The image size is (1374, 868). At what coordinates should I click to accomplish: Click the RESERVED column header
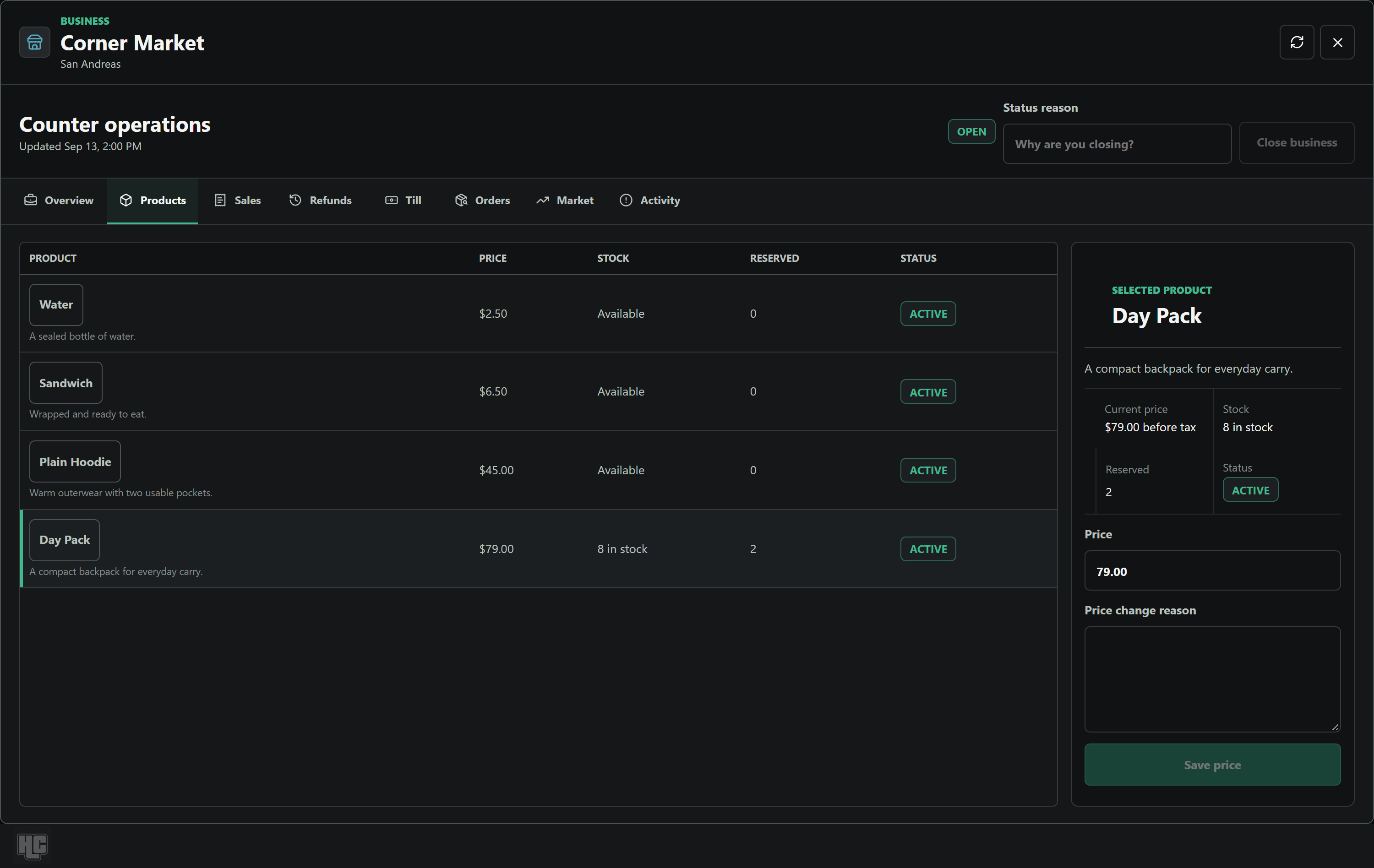point(774,258)
